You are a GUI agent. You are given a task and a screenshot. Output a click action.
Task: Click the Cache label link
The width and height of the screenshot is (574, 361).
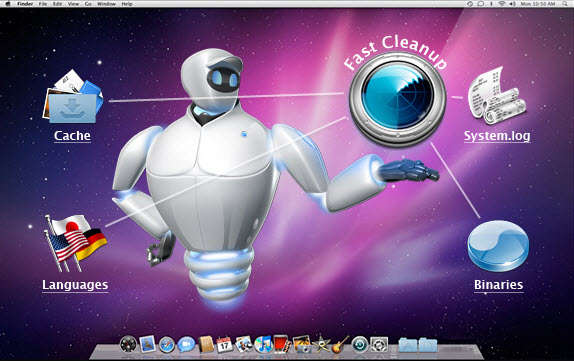pos(72,136)
